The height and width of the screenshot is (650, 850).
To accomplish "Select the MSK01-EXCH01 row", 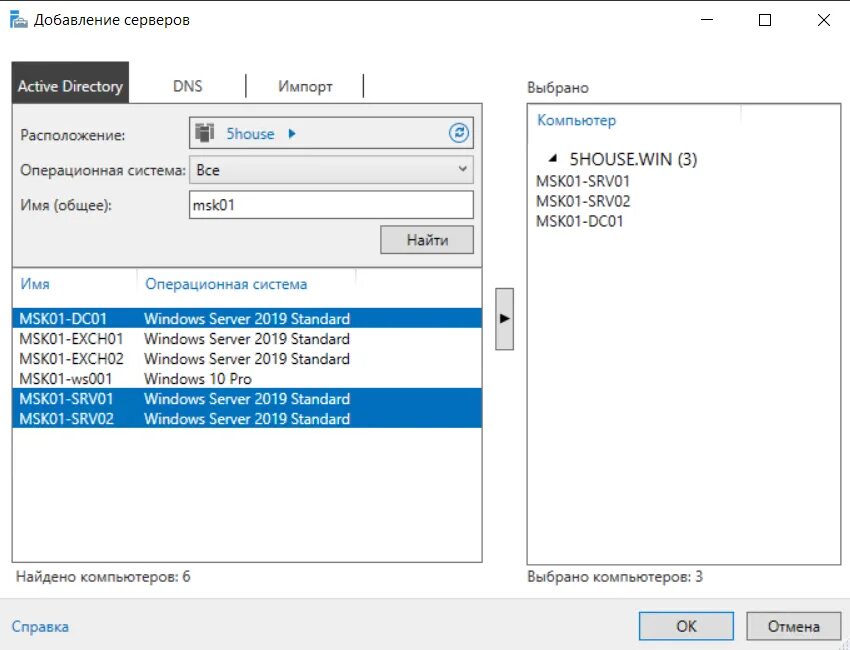I will tap(247, 338).
